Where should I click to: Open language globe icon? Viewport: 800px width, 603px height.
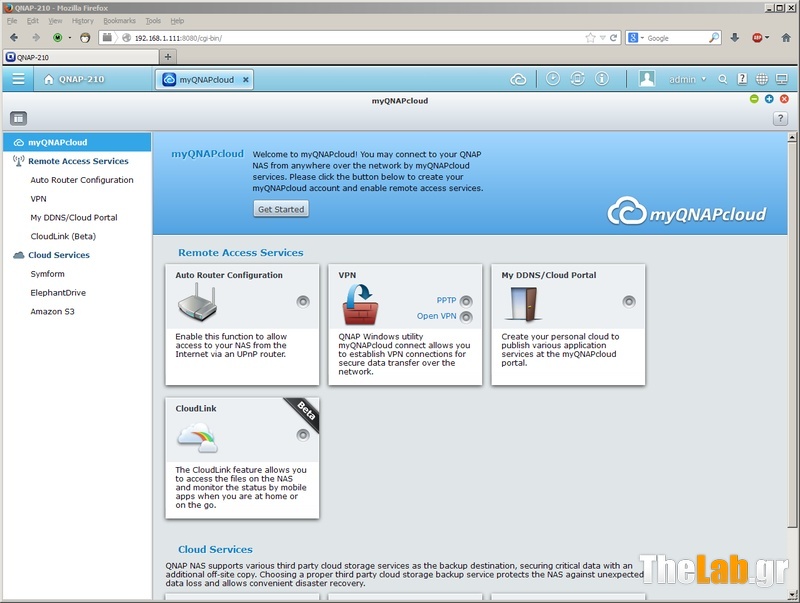[762, 79]
